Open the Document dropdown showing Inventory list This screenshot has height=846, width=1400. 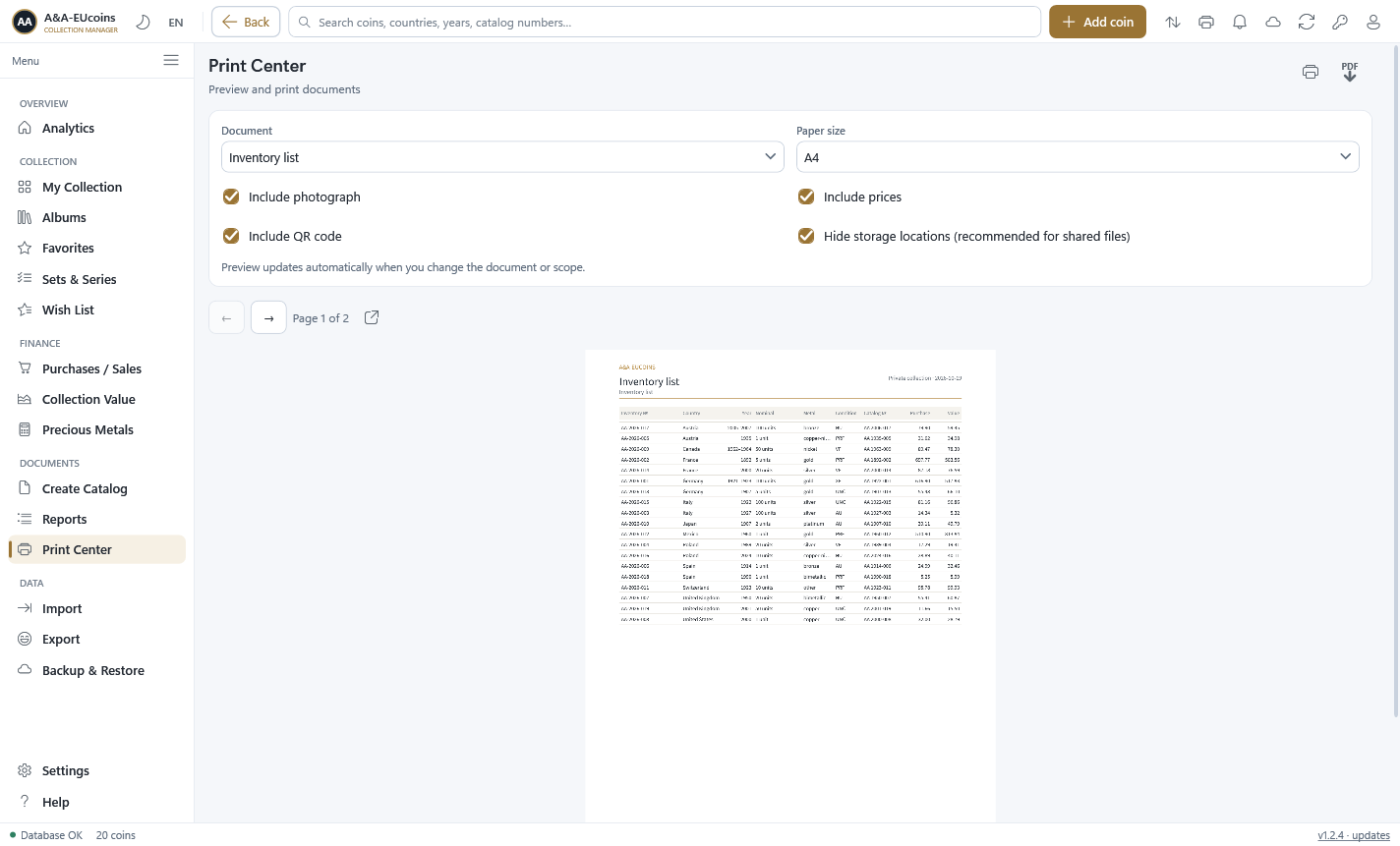[x=502, y=157]
